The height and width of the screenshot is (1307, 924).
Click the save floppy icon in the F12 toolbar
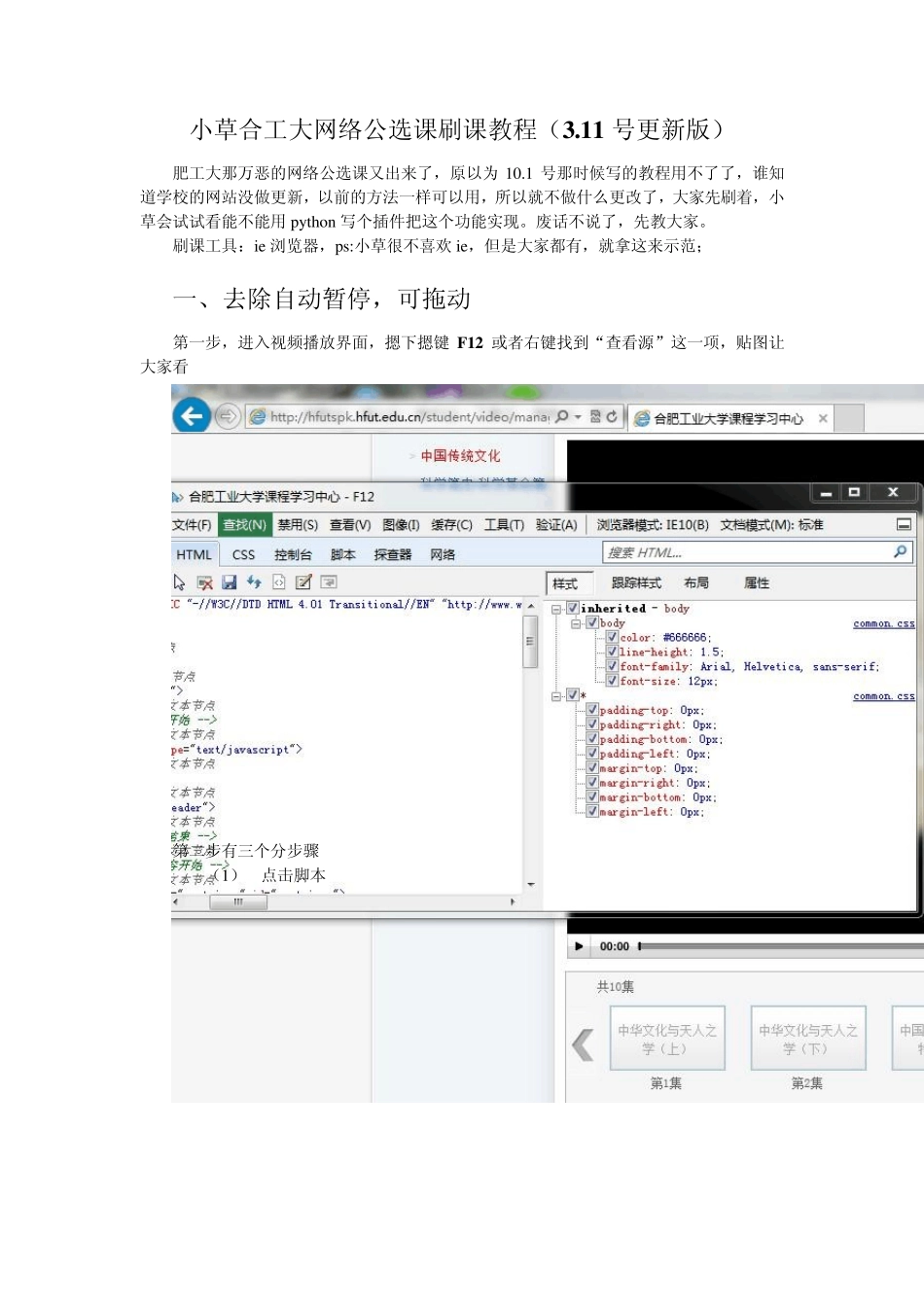click(230, 582)
